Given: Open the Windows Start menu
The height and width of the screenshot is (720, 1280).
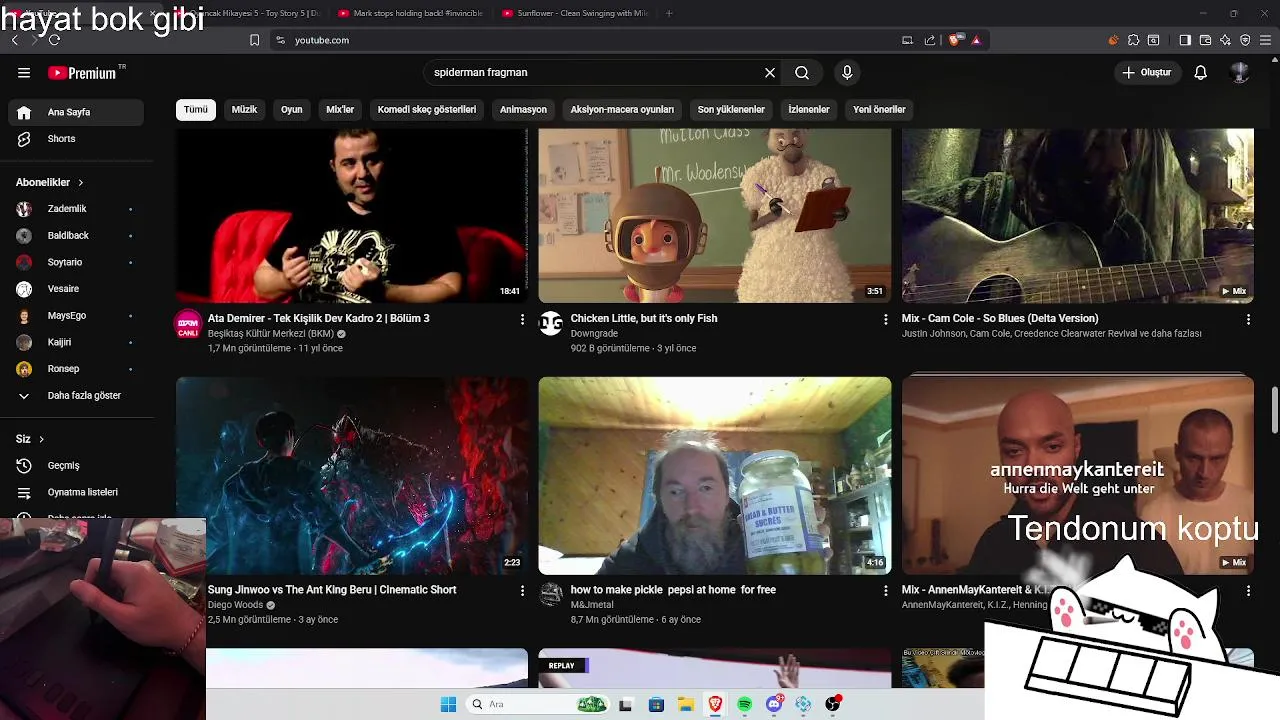Looking at the screenshot, I should tap(448, 705).
